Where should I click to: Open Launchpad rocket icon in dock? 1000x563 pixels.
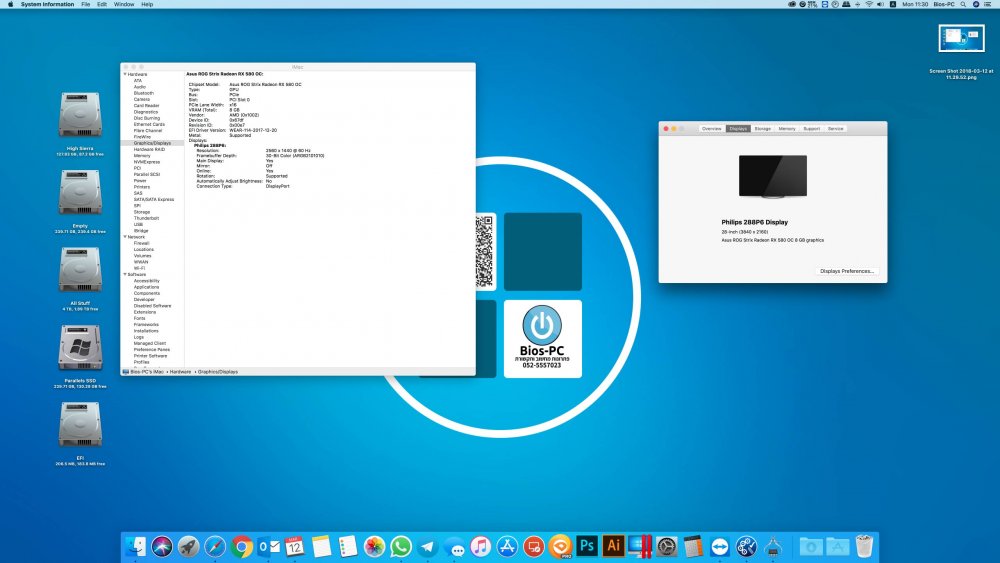click(x=188, y=546)
